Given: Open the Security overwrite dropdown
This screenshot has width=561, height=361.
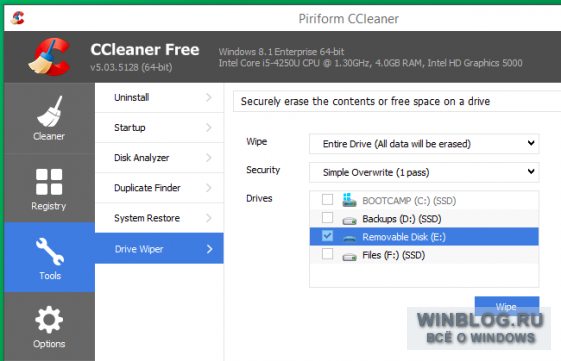Looking at the screenshot, I should pos(424,172).
